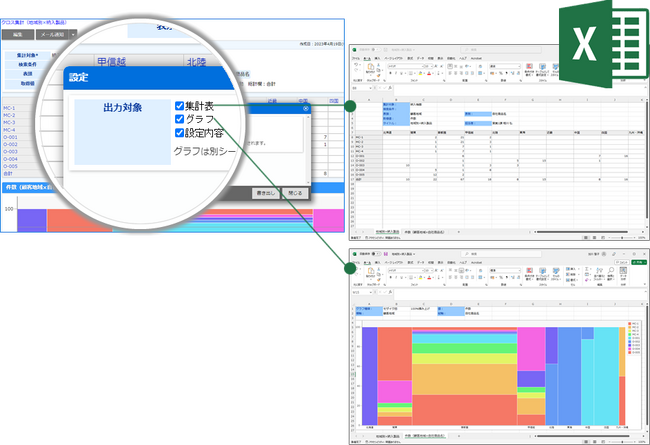This screenshot has width=650, height=445.
Task: Toggle Italic in lower Excel ribbon
Action: pyautogui.click(x=396, y=277)
